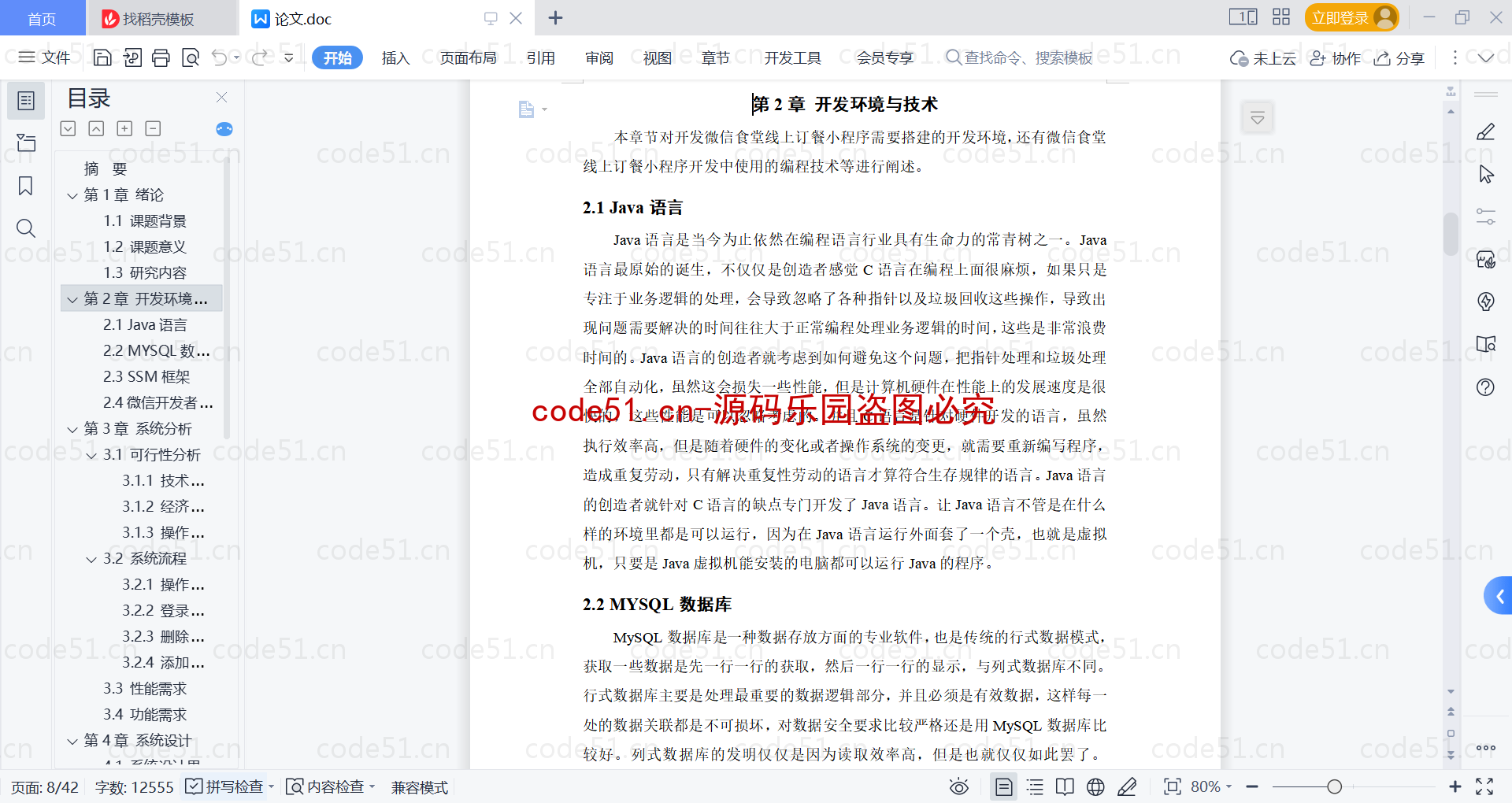The width and height of the screenshot is (1512, 803).
Task: Toggle content check (内容检查)
Action: point(330,786)
